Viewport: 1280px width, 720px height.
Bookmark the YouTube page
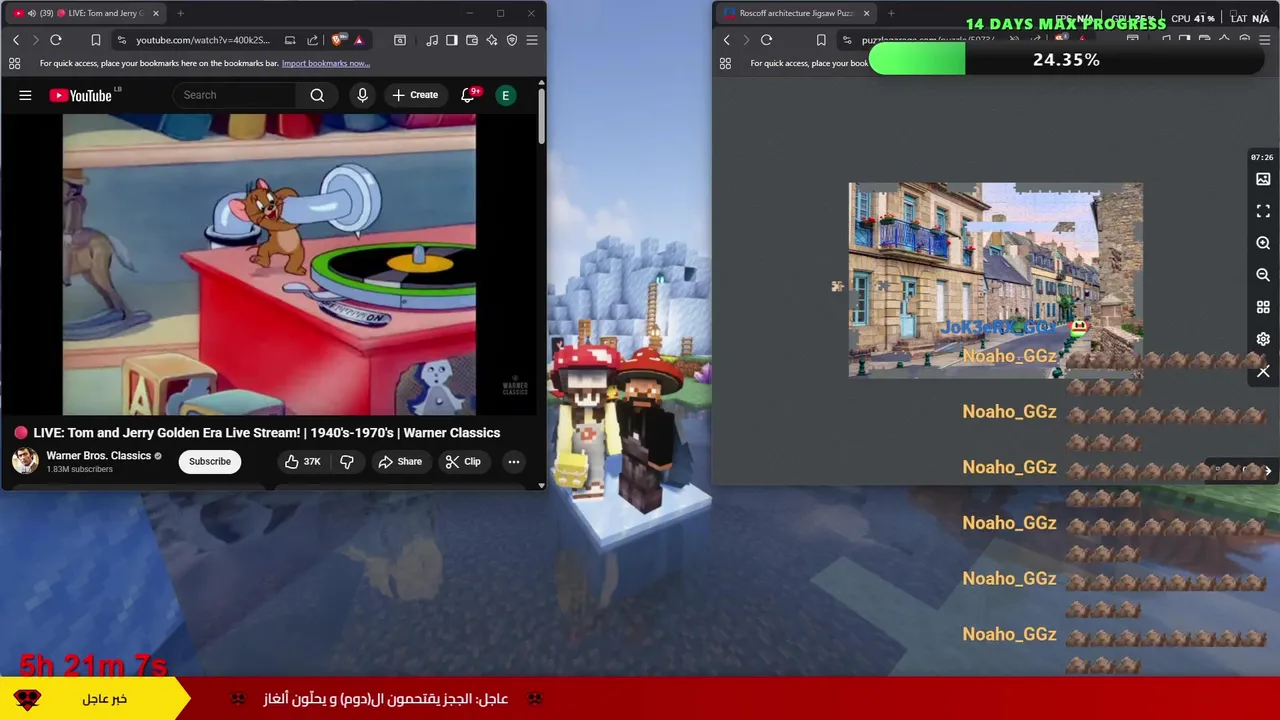coord(95,40)
